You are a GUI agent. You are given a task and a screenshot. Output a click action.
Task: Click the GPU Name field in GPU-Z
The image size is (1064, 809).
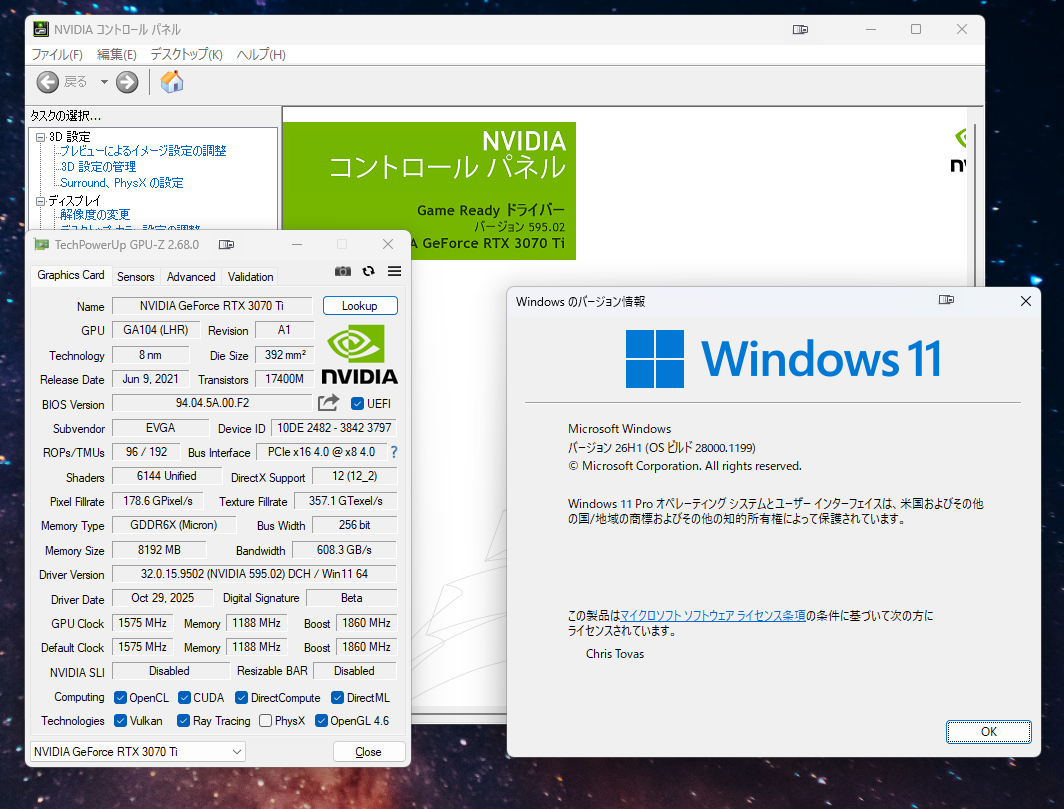click(x=212, y=306)
